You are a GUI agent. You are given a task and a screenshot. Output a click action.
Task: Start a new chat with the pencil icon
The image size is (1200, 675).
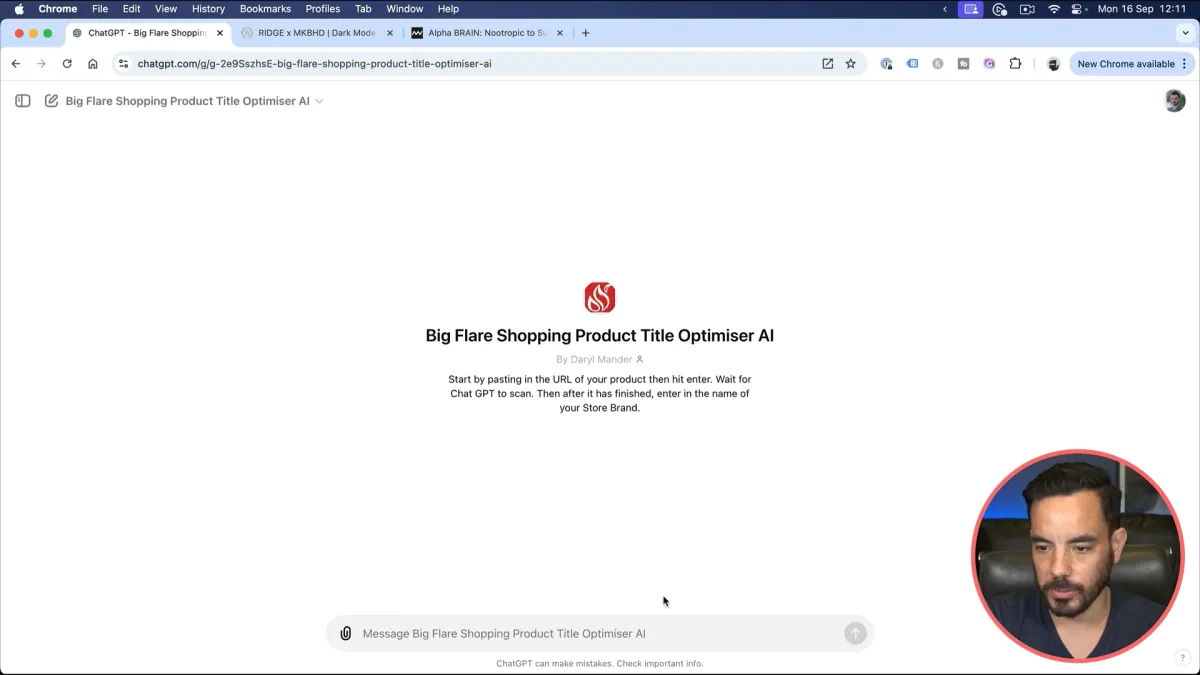[51, 101]
